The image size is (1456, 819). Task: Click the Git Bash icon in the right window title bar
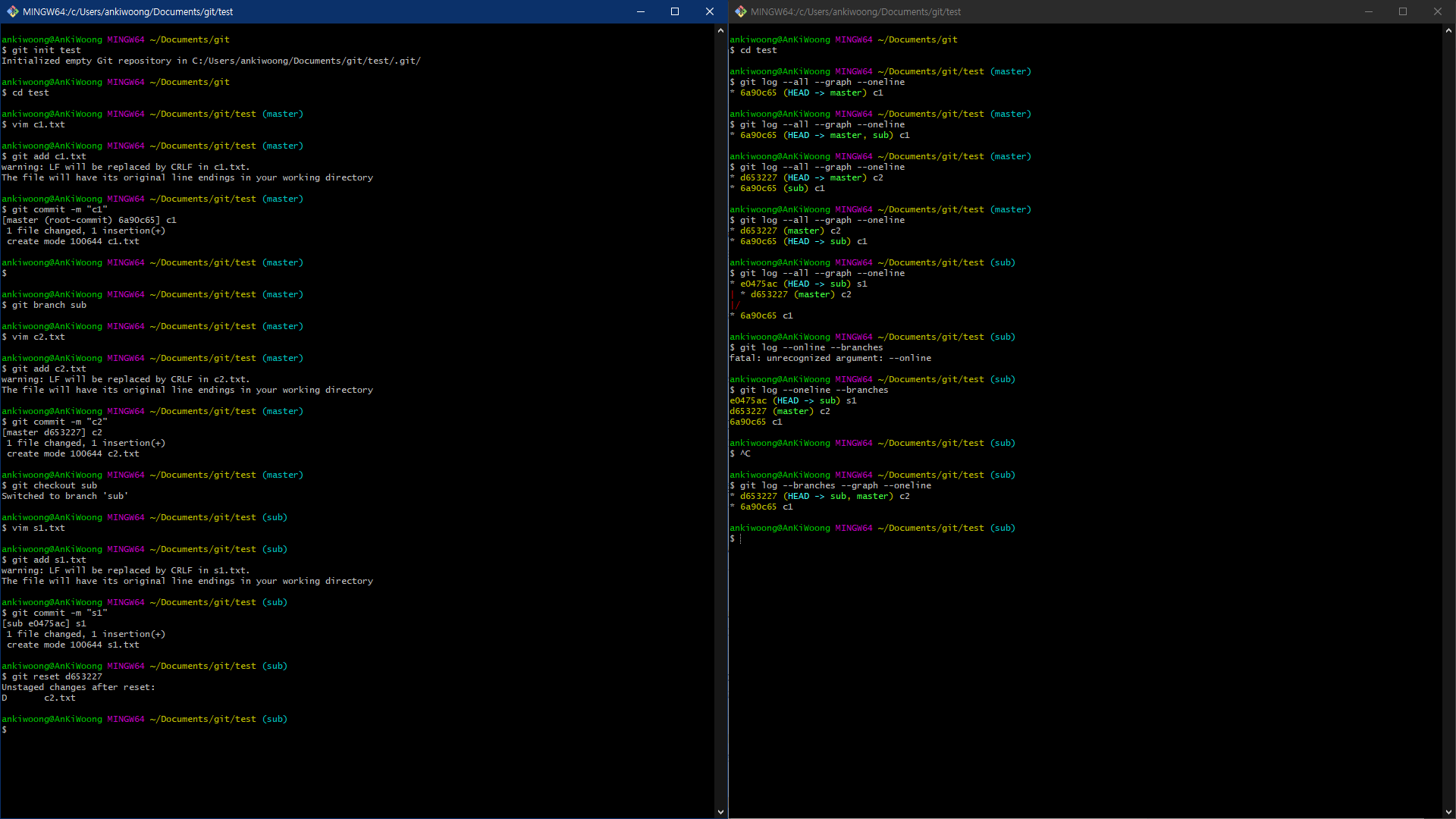click(x=740, y=11)
